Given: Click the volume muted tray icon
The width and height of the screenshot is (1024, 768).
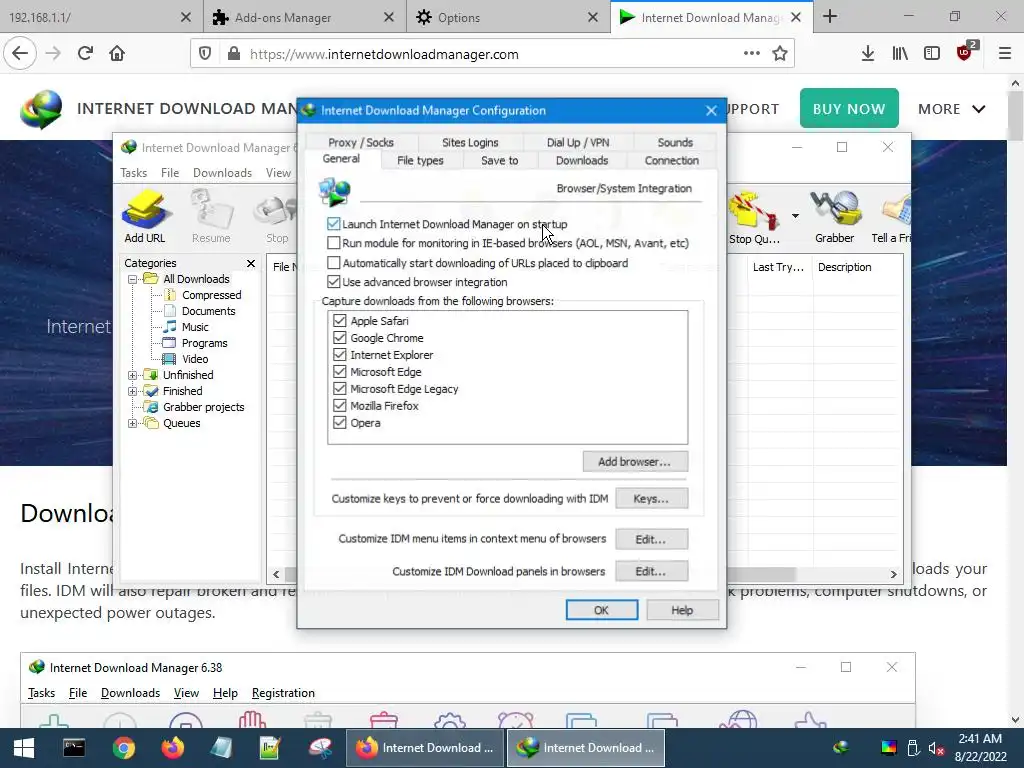Looking at the screenshot, I should [936, 748].
